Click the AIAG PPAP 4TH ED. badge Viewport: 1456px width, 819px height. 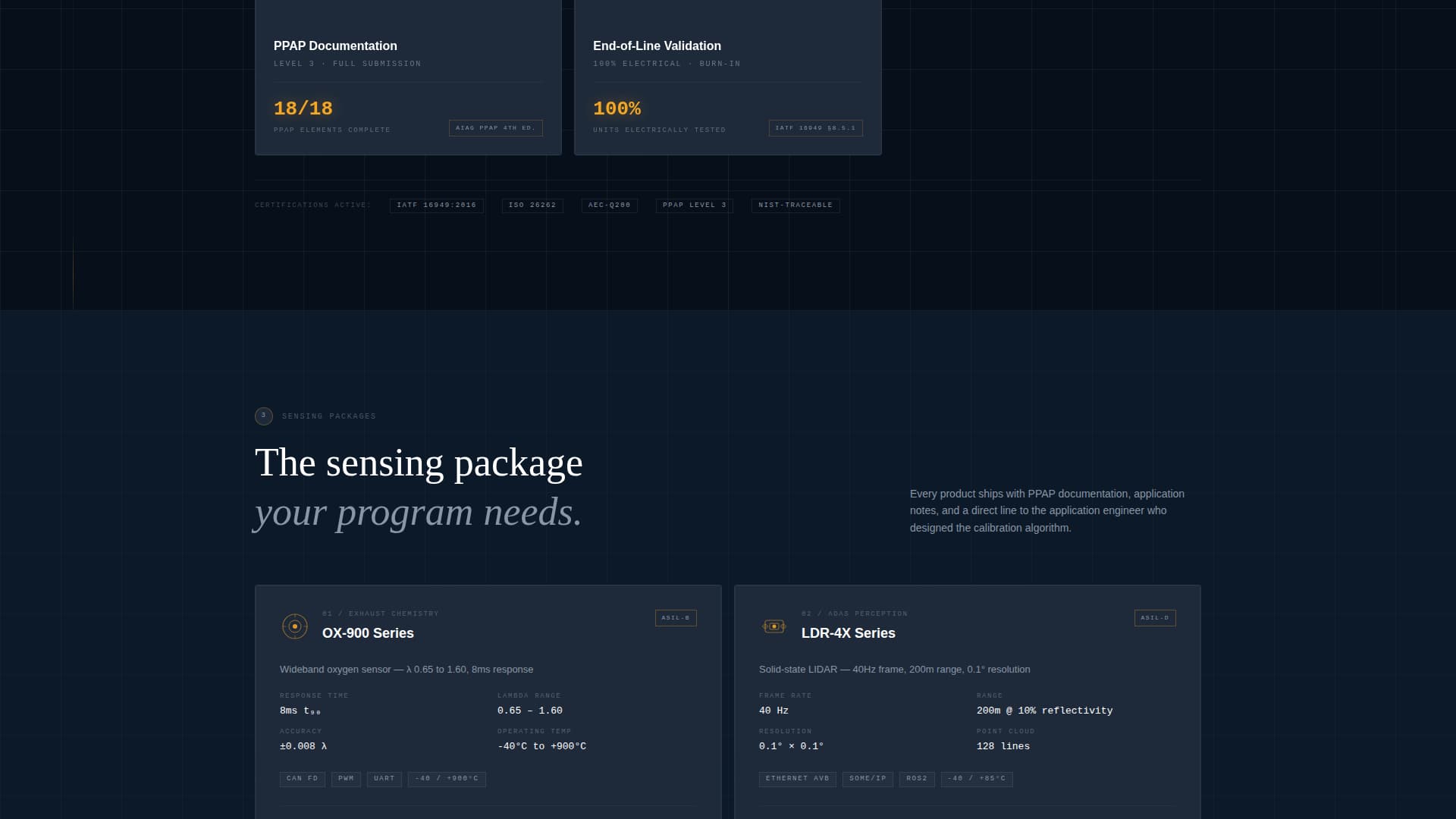point(496,127)
